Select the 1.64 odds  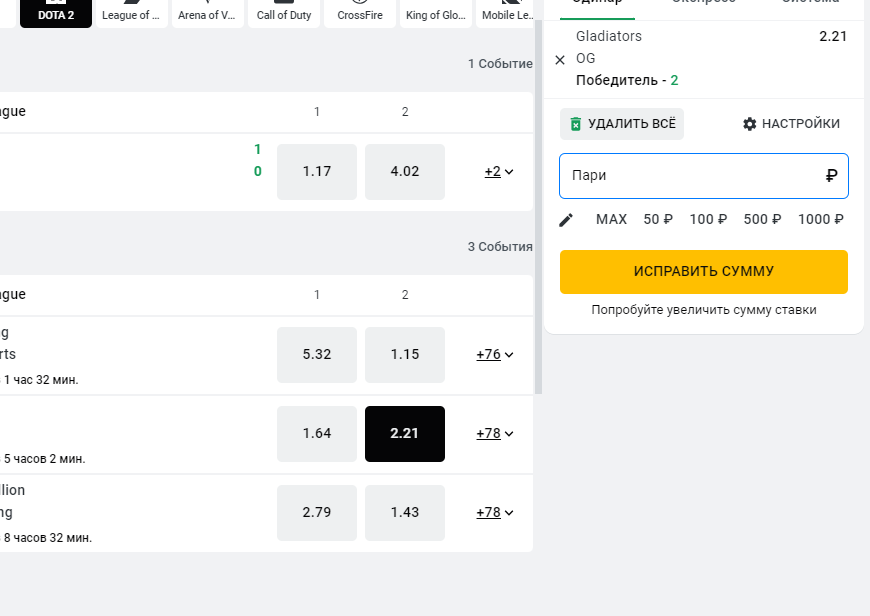tap(317, 433)
